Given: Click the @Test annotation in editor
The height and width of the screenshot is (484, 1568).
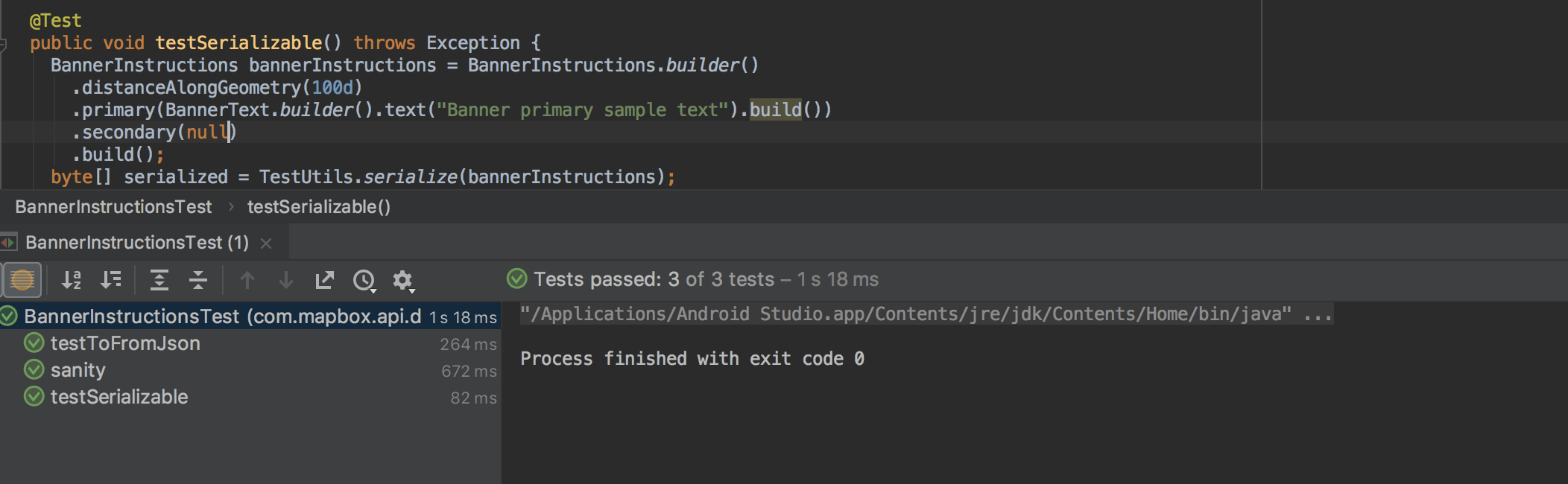Looking at the screenshot, I should click(x=56, y=21).
